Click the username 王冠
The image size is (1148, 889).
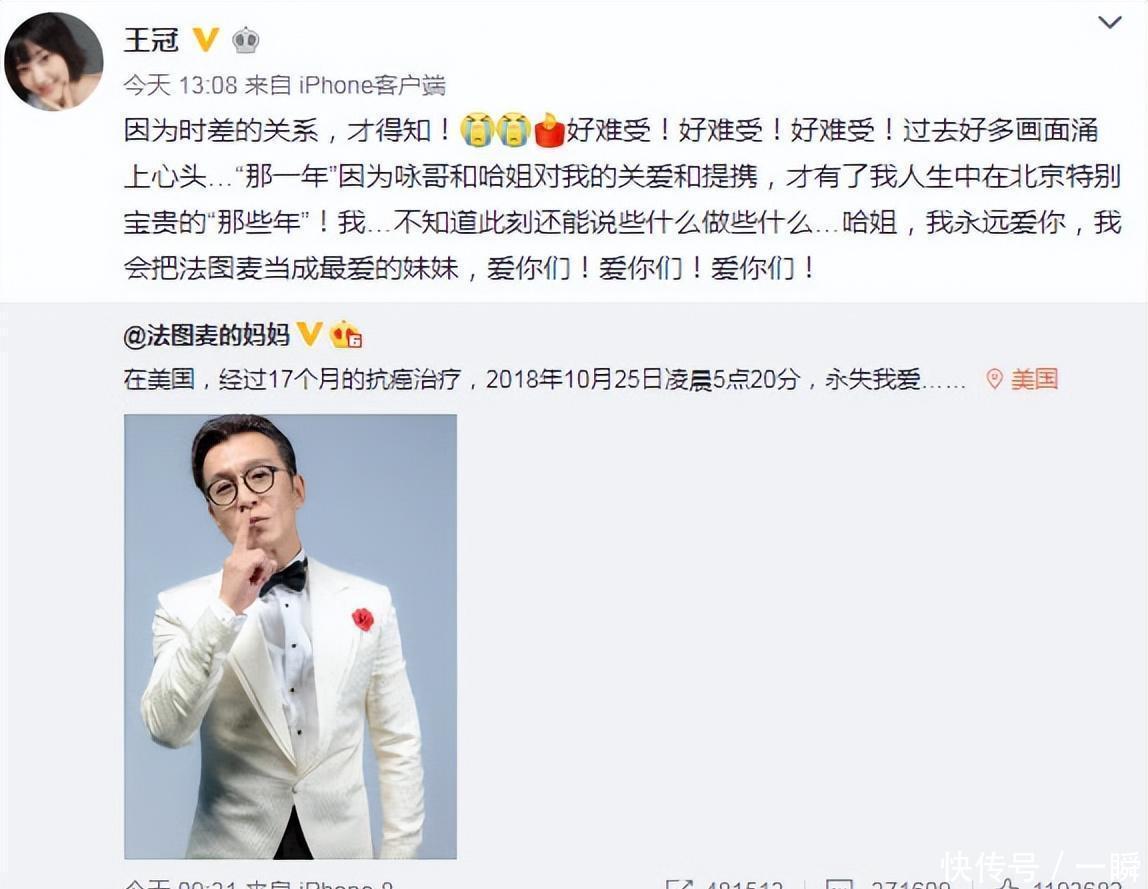tap(152, 40)
